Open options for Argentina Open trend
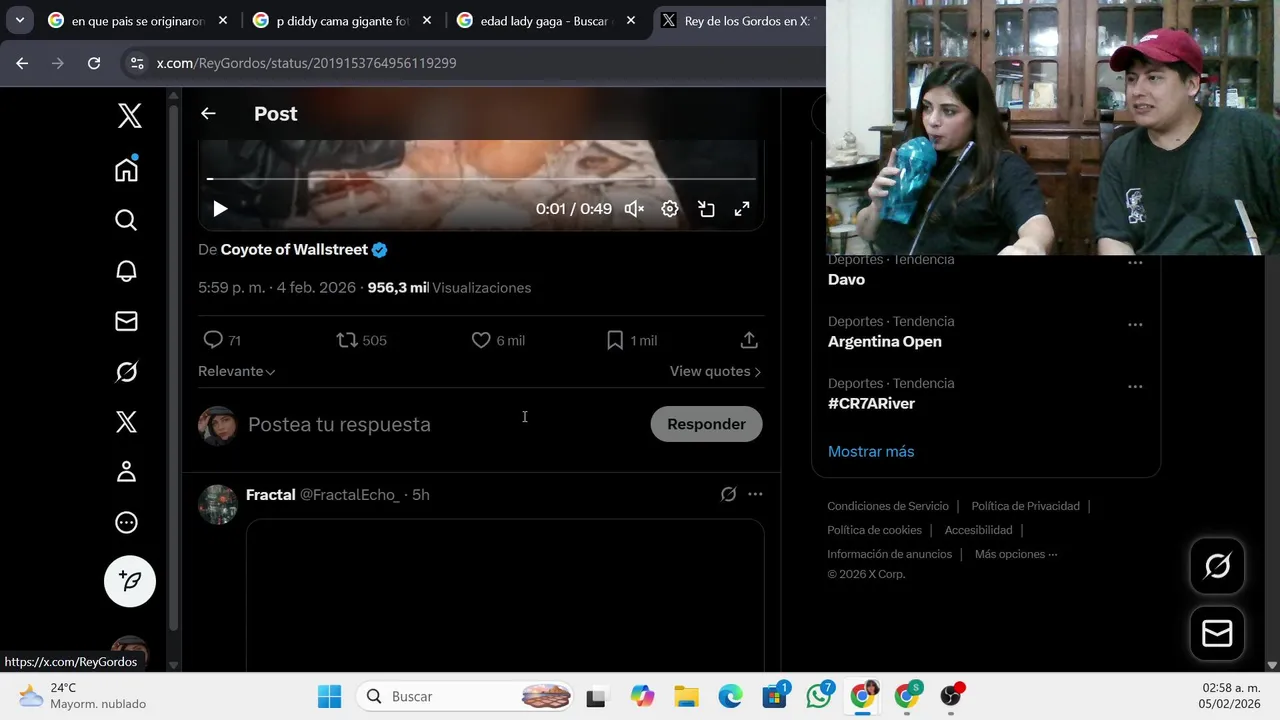1280x720 pixels. (x=1135, y=325)
